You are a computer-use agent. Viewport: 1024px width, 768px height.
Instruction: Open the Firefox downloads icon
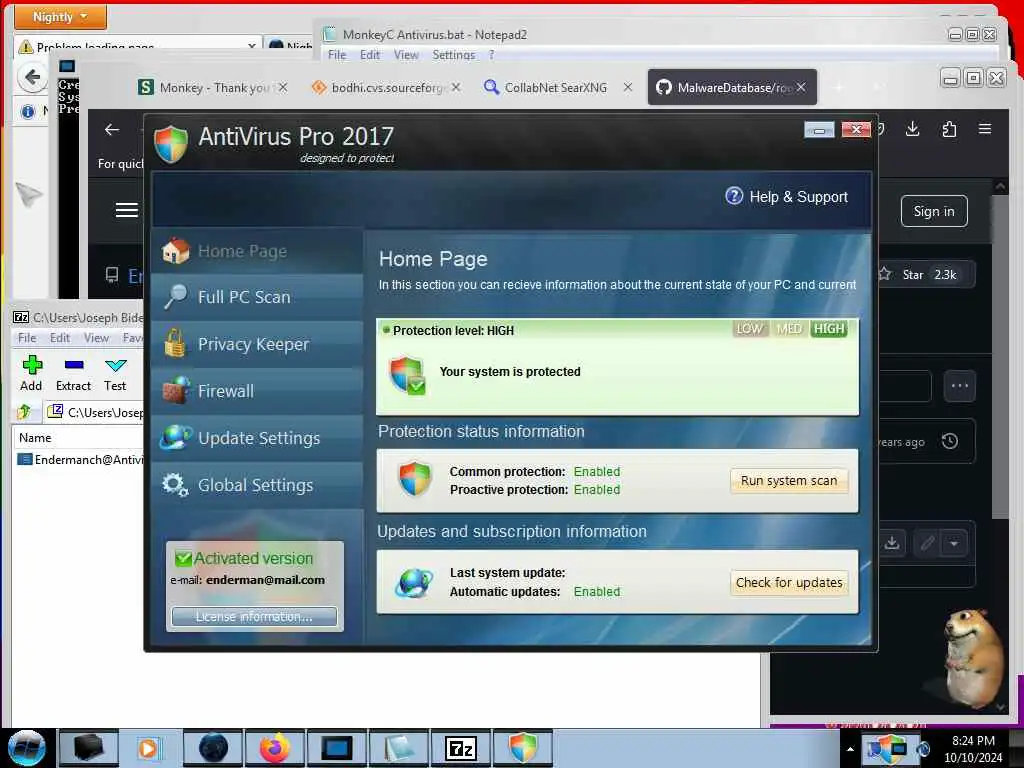[x=912, y=129]
